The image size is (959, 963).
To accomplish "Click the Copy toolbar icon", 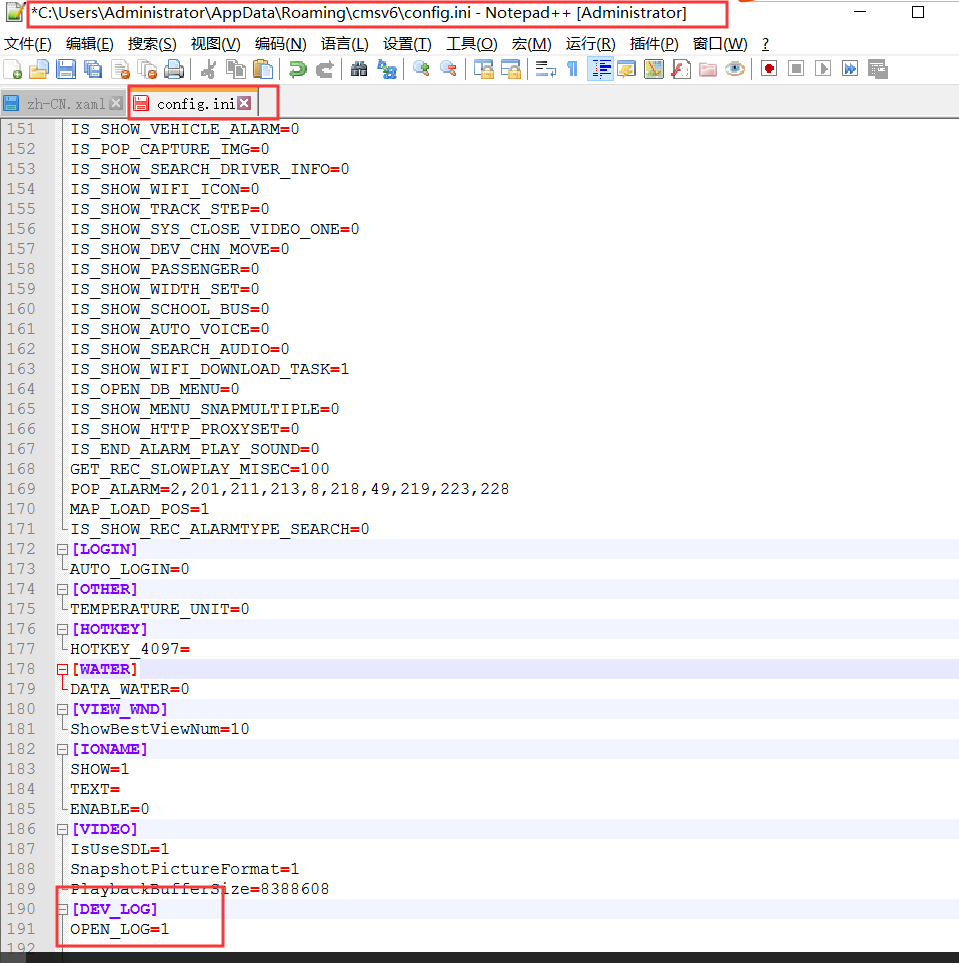I will point(236,69).
